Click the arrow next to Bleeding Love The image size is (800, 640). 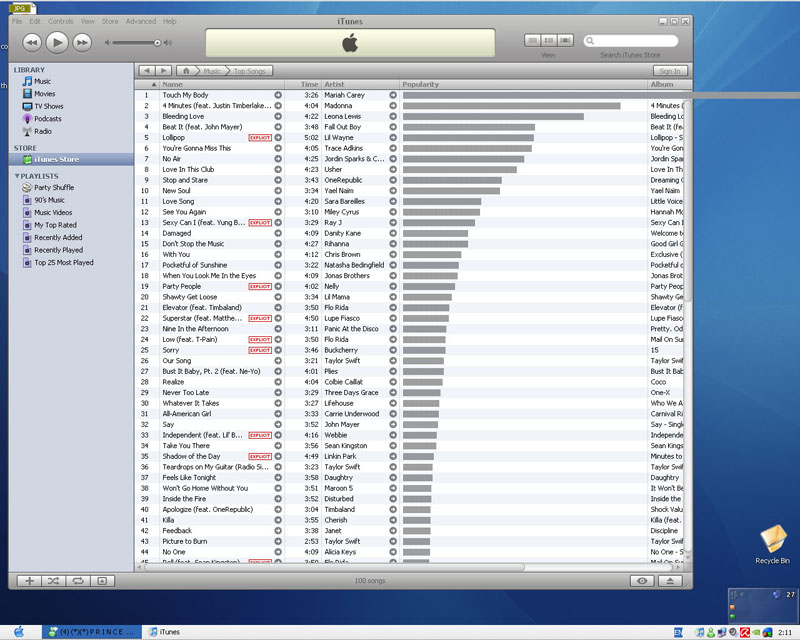(x=278, y=116)
